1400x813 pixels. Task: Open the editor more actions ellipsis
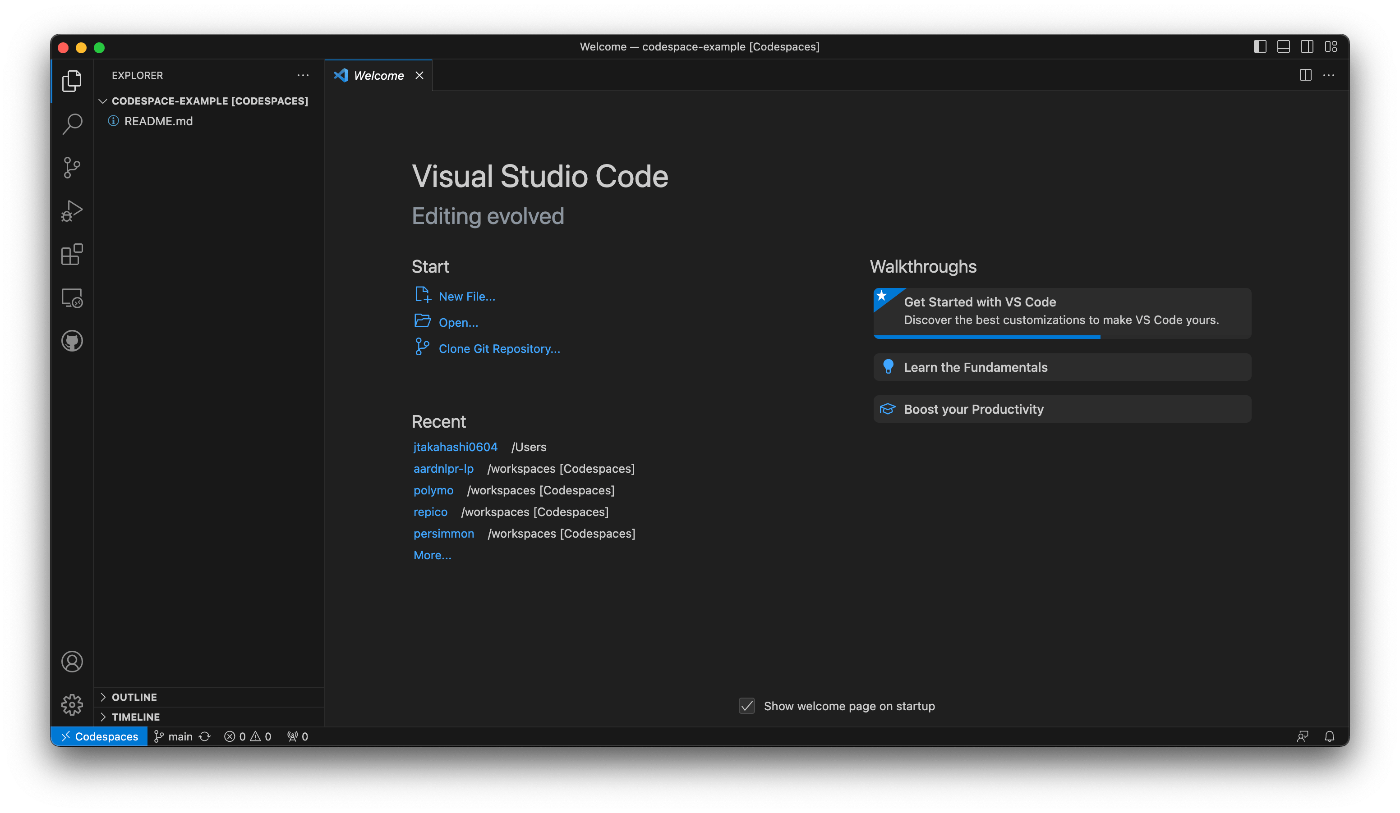coord(1329,75)
